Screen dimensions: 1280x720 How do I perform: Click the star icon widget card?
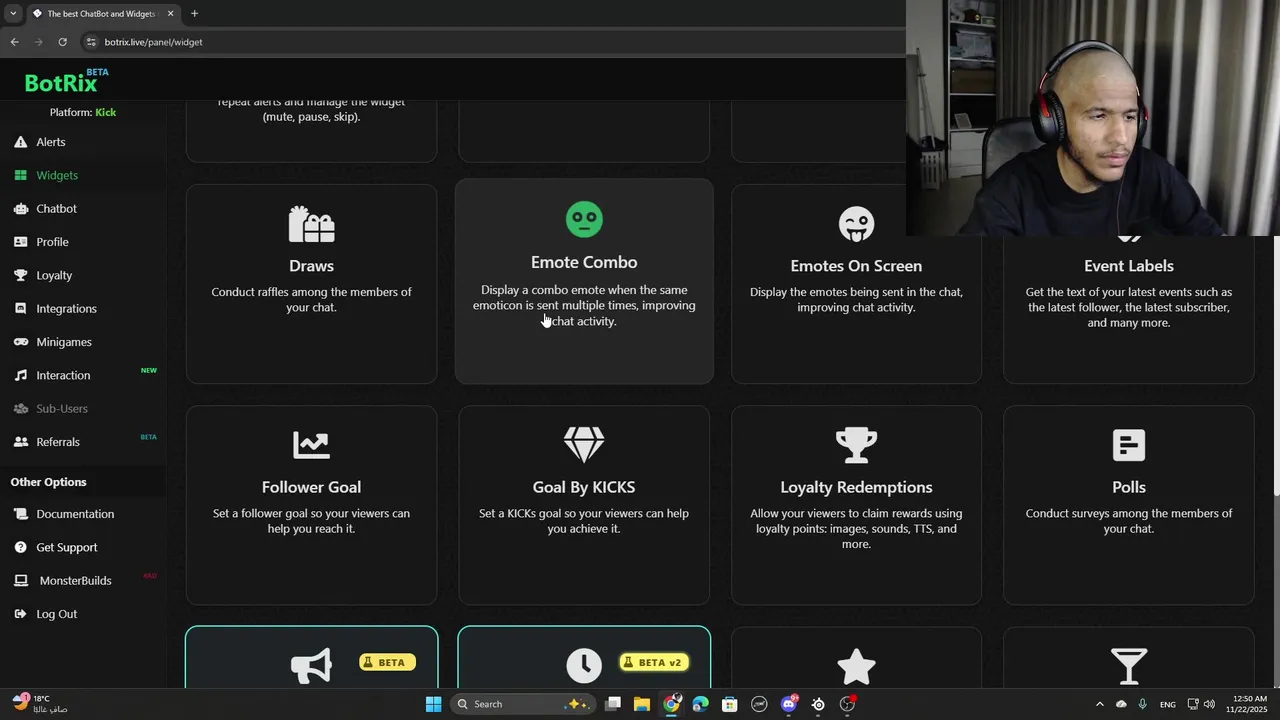click(856, 666)
